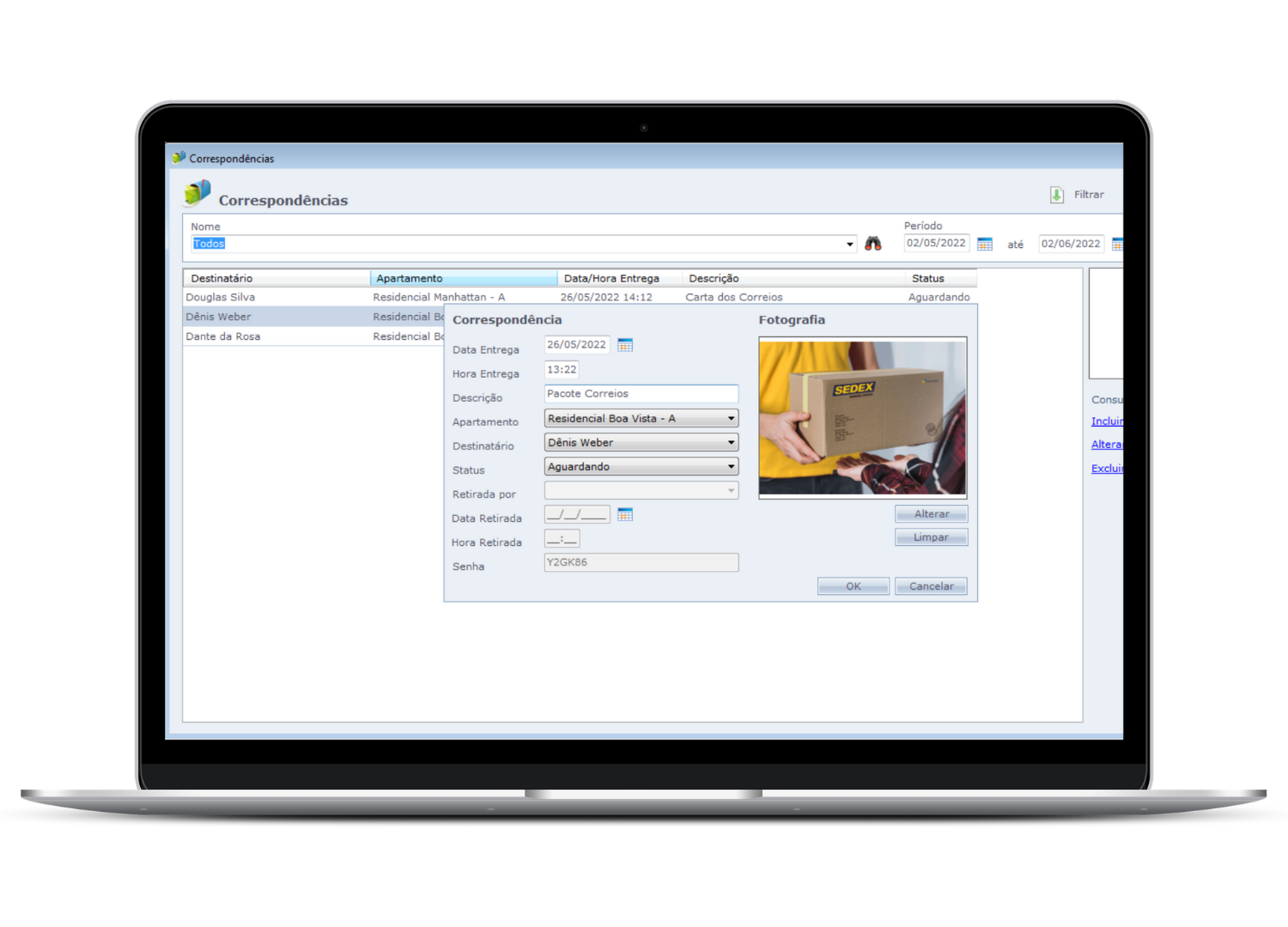The image size is (1288, 927).
Task: Click the SEDEX package photograph
Action: [862, 417]
